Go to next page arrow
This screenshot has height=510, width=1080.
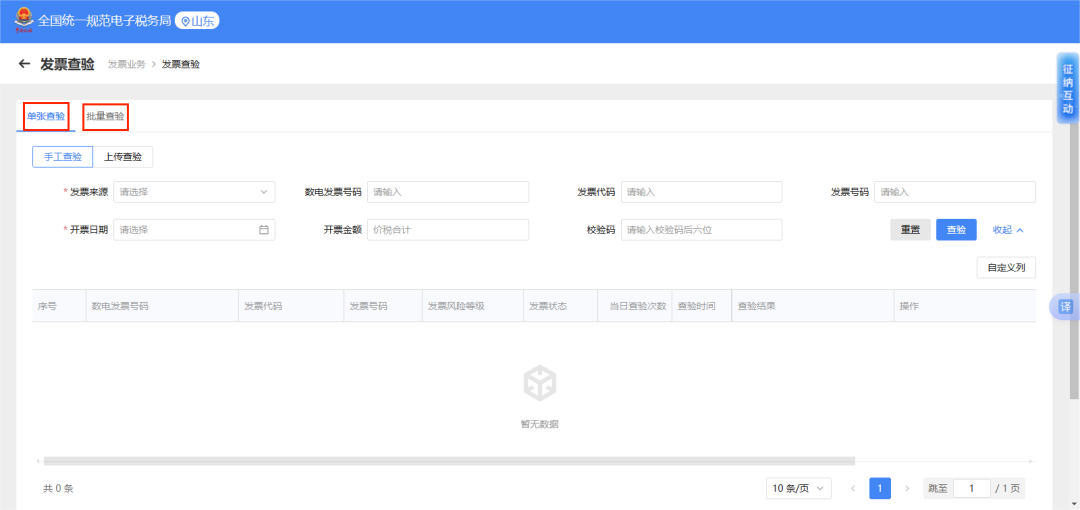click(907, 488)
